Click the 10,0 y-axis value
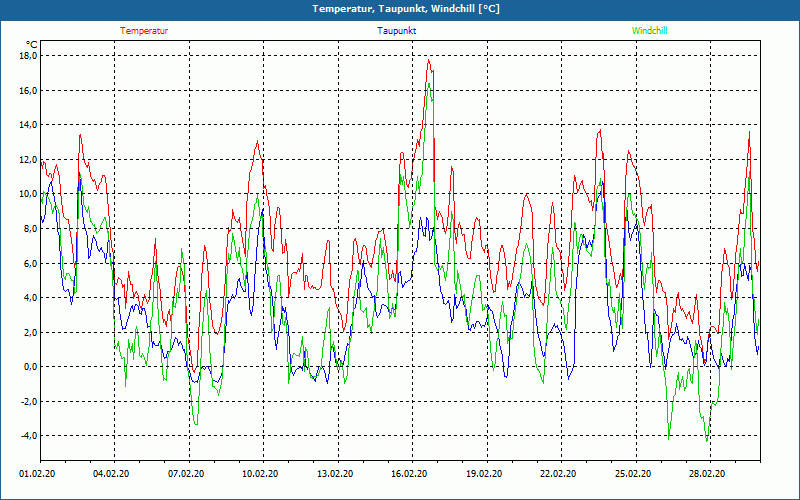Image resolution: width=800 pixels, height=500 pixels. pos(28,193)
